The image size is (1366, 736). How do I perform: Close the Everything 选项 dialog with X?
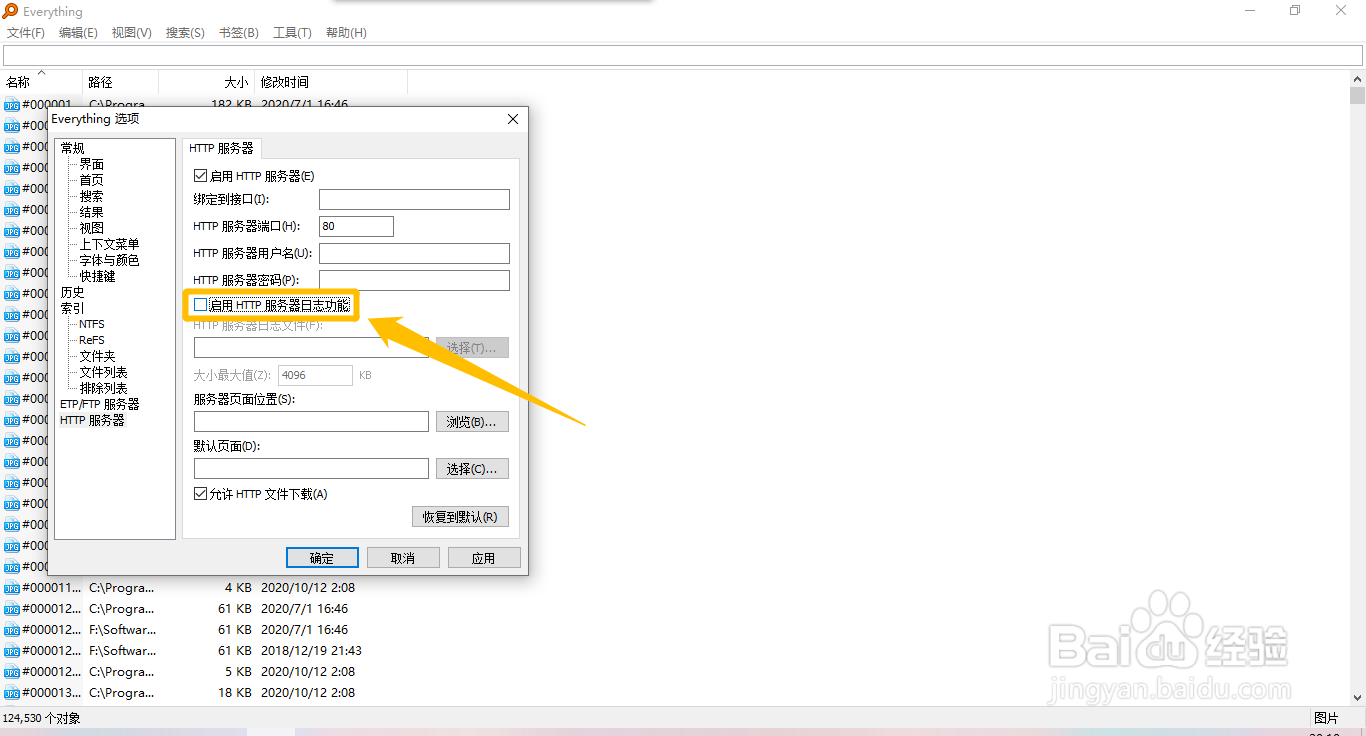513,119
